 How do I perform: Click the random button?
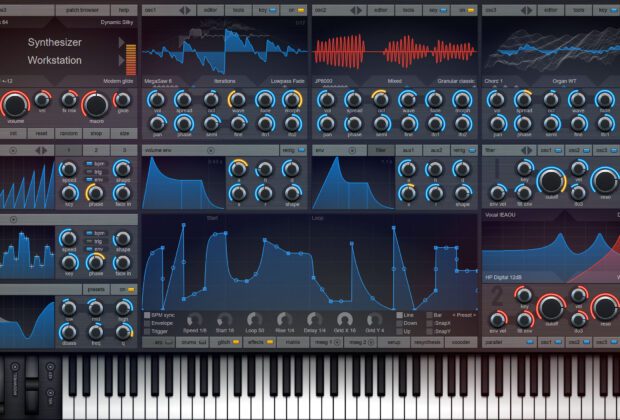click(68, 133)
